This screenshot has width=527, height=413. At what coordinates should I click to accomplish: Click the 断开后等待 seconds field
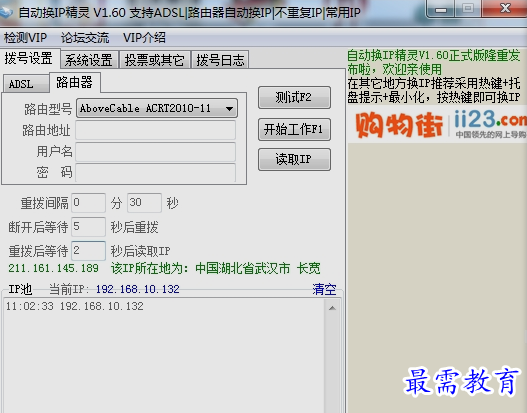(88, 227)
